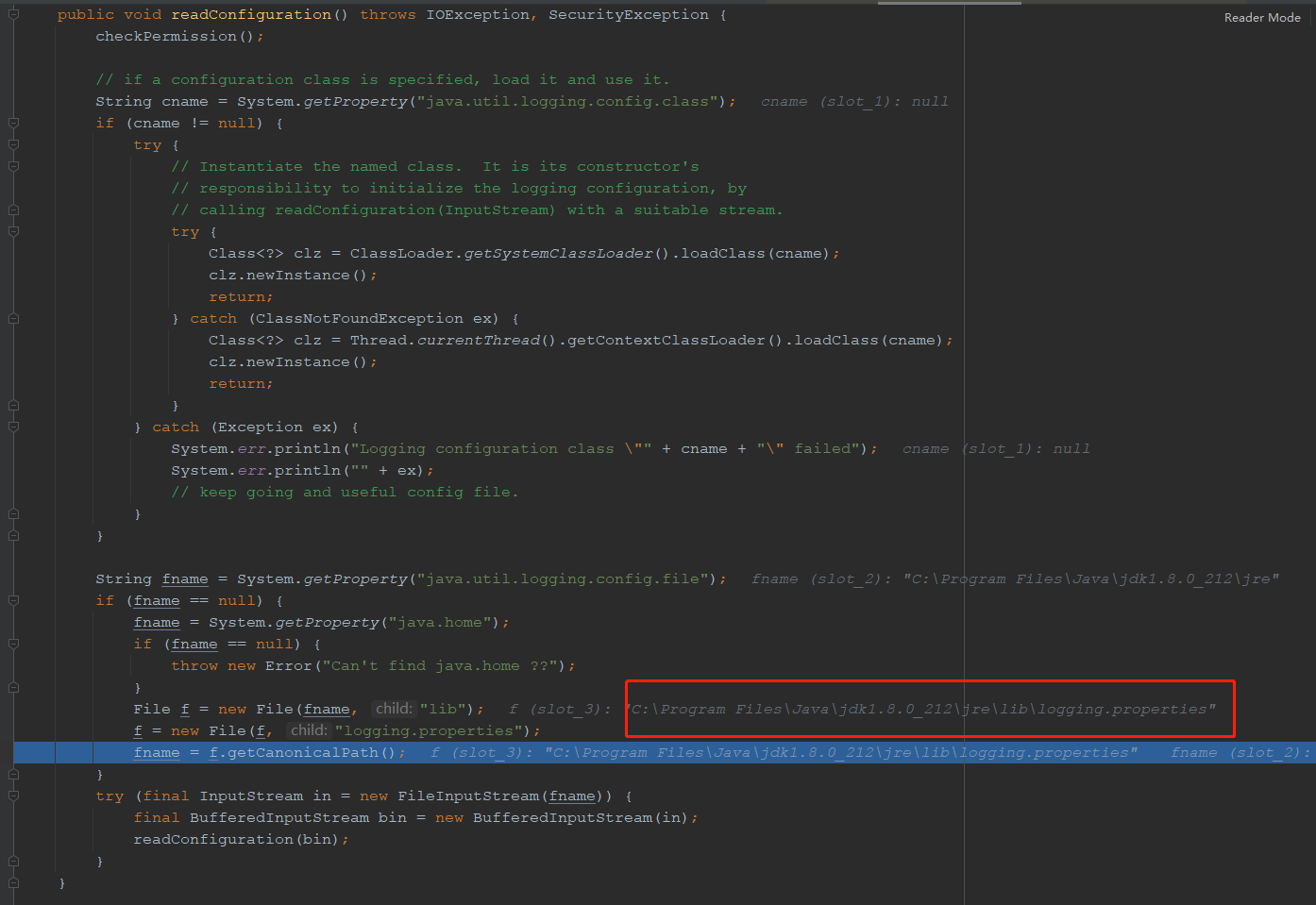The height and width of the screenshot is (905, 1316).
Task: Click 'fname (slot_2):' at the highlighted line's end
Action: click(1240, 752)
